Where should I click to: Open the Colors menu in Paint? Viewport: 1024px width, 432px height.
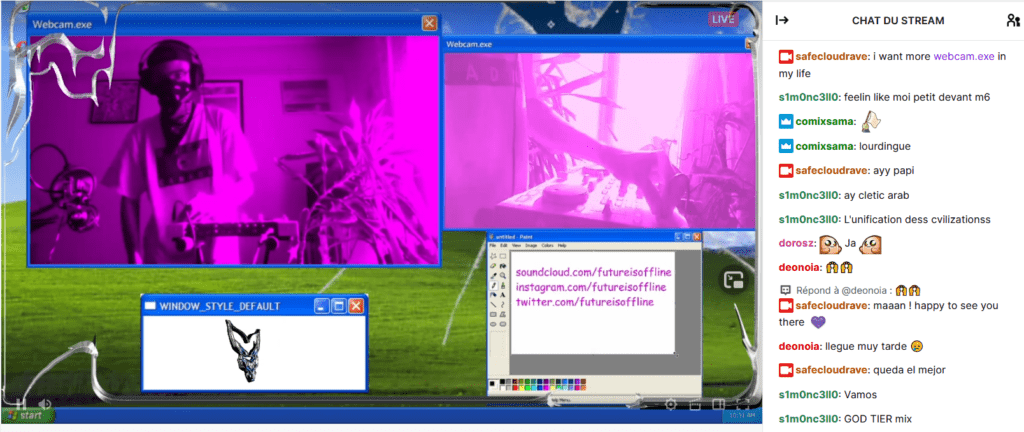pyautogui.click(x=546, y=245)
